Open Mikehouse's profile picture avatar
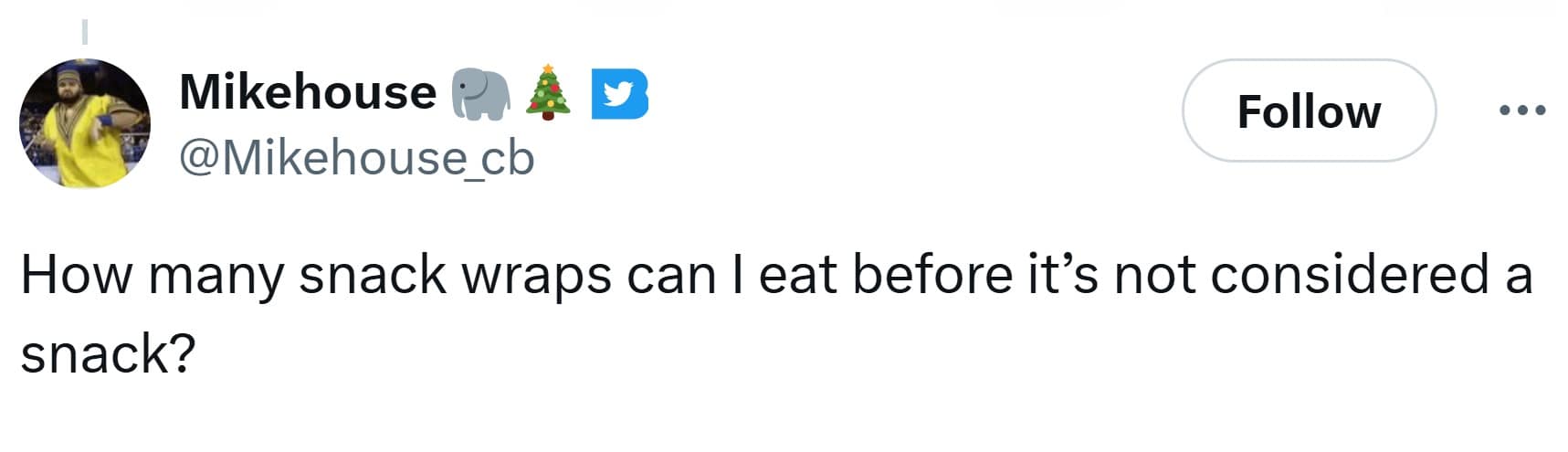Image resolution: width=1568 pixels, height=452 pixels. (x=85, y=123)
